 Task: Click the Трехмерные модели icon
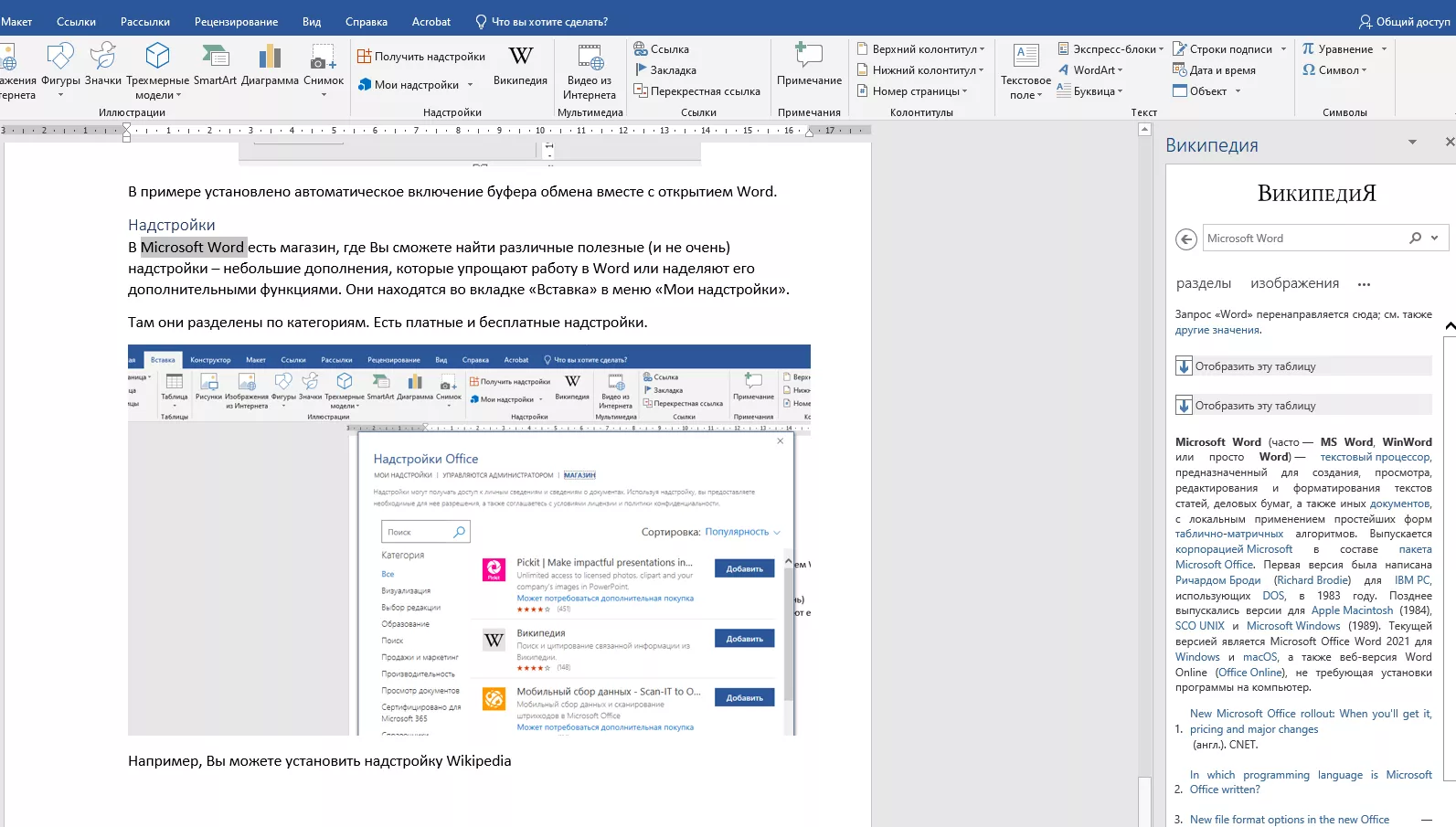point(158,56)
